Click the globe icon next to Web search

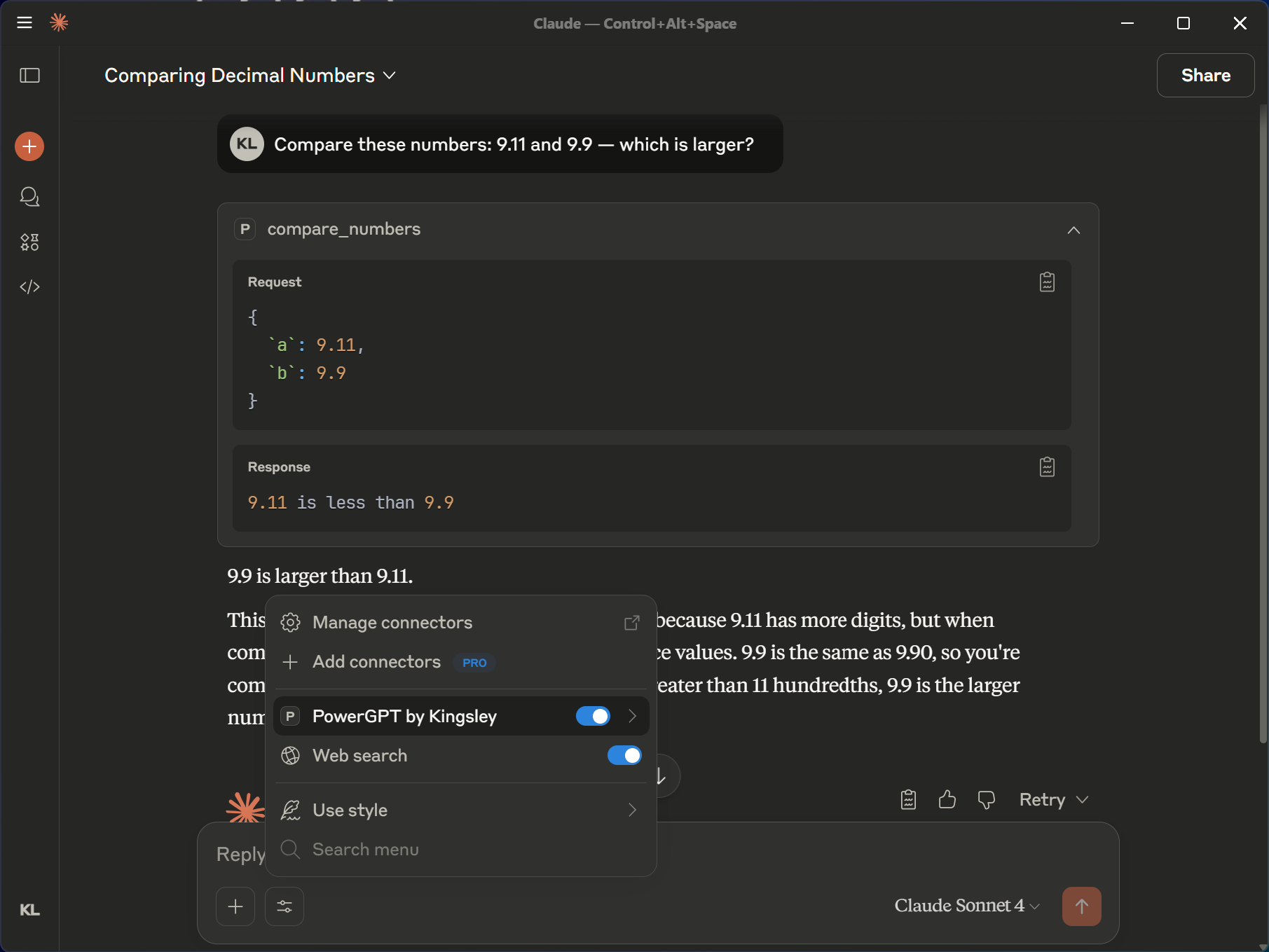(x=290, y=756)
